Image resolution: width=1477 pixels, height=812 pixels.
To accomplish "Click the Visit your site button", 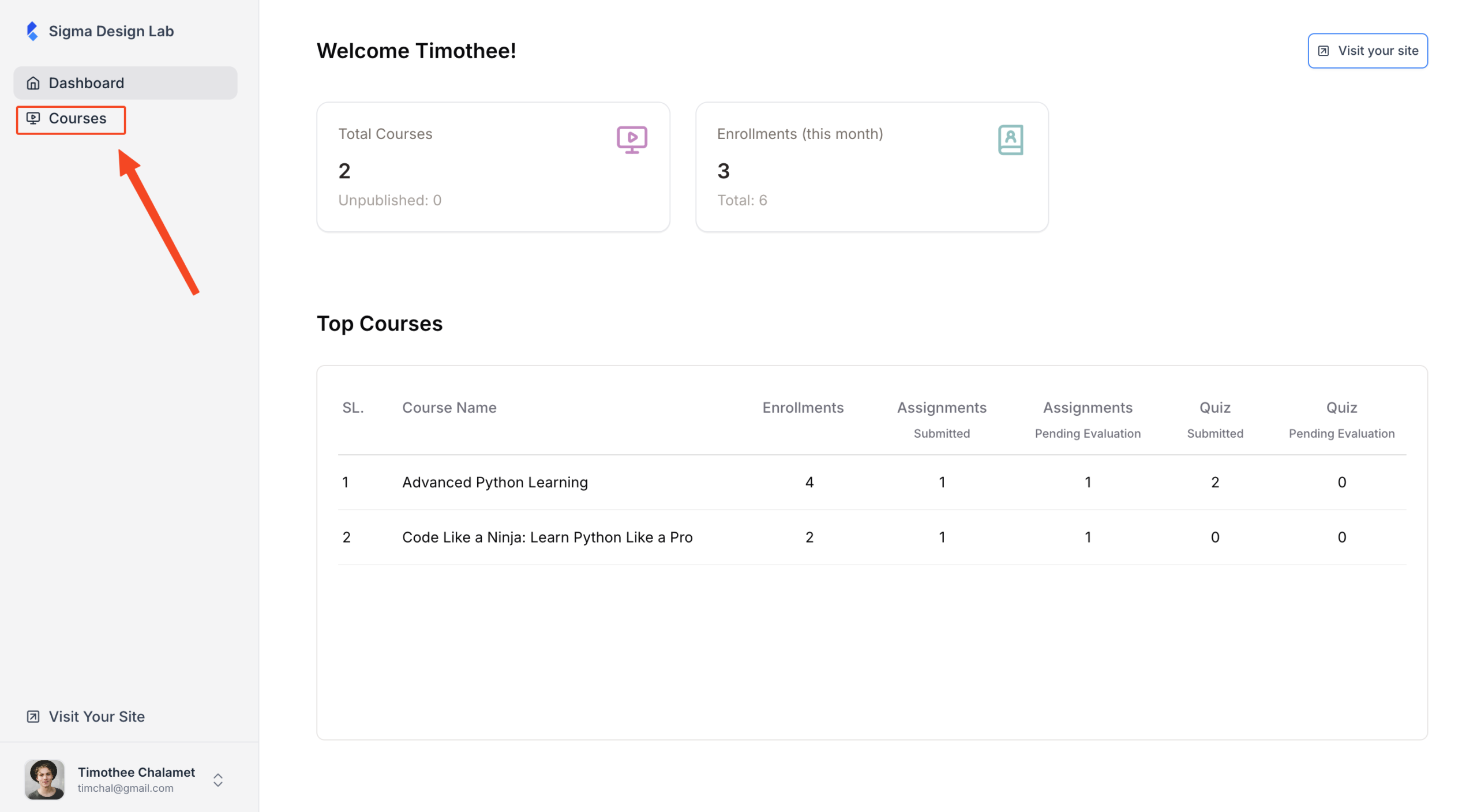I will click(x=1367, y=51).
